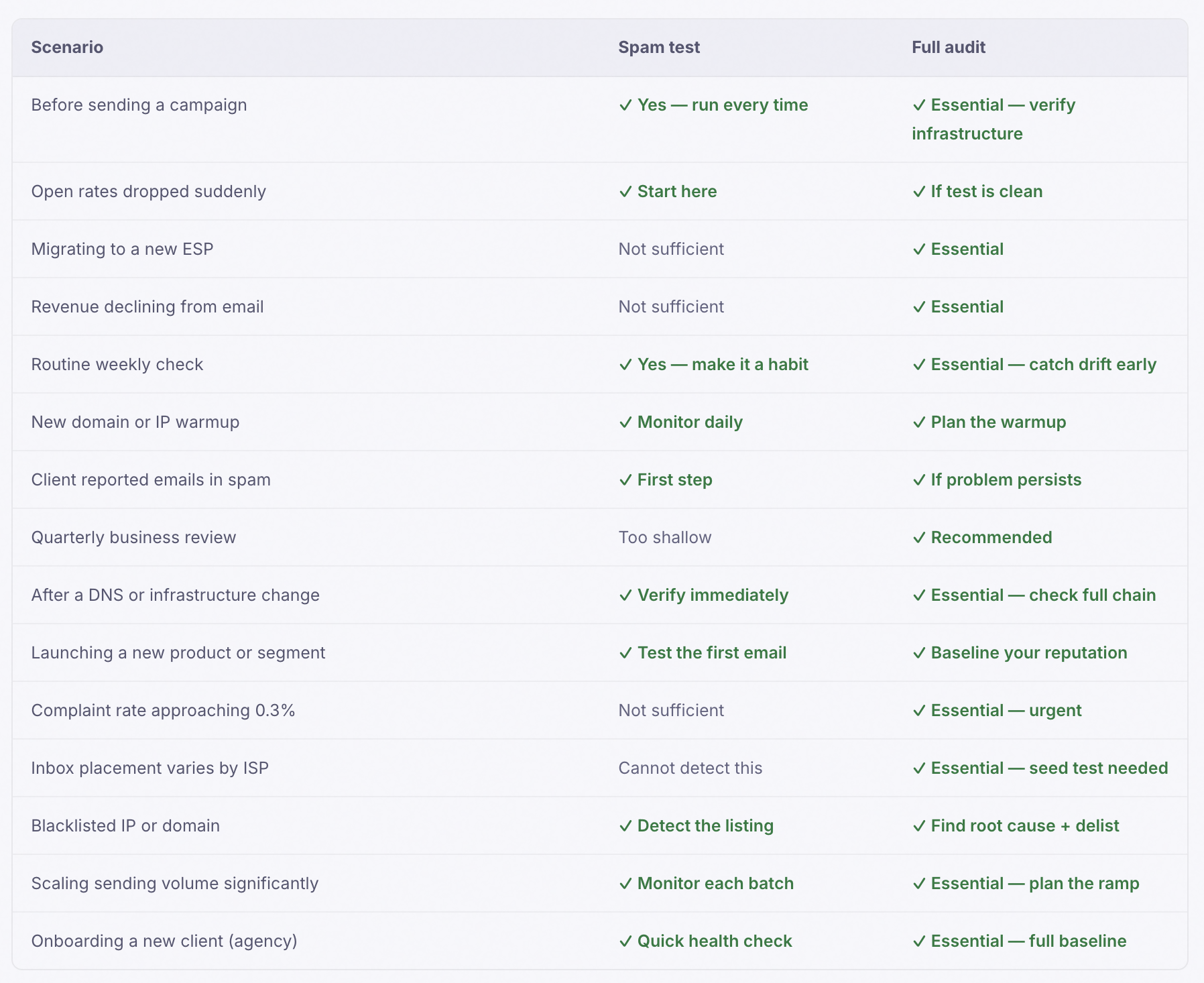Click the checkmark next to "First step"

625,479
